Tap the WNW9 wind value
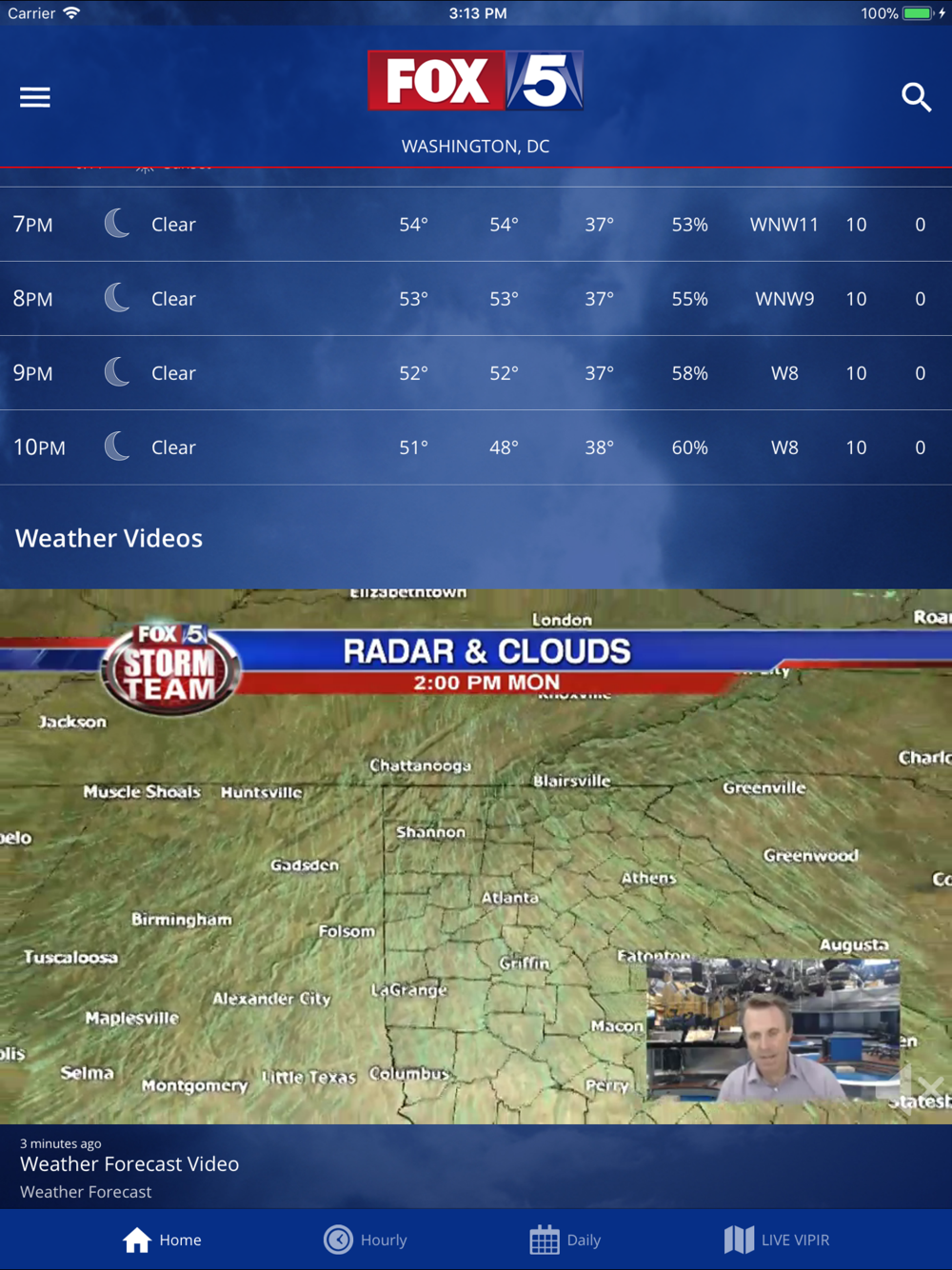952x1270 pixels. [784, 299]
